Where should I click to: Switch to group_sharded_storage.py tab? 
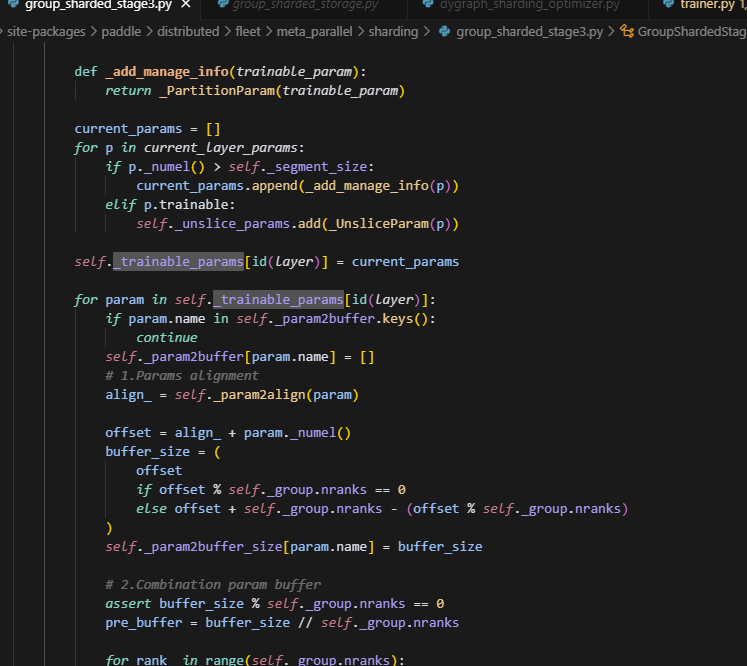pos(305,5)
